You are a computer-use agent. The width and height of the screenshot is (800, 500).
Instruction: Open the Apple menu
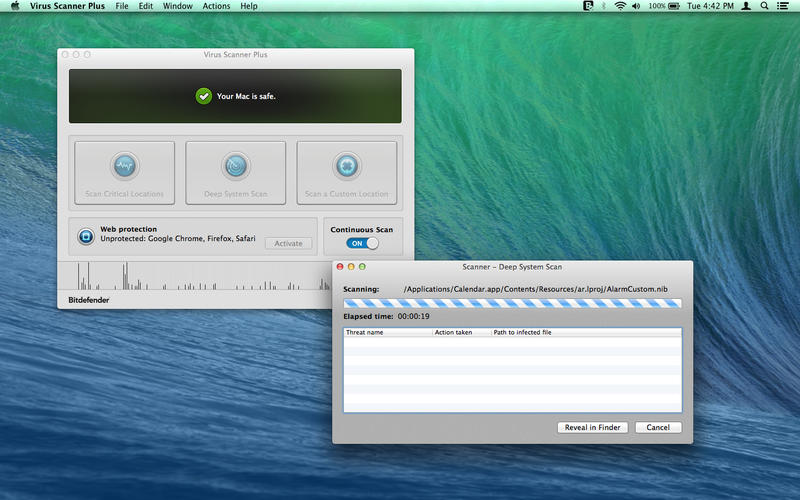coord(15,6)
